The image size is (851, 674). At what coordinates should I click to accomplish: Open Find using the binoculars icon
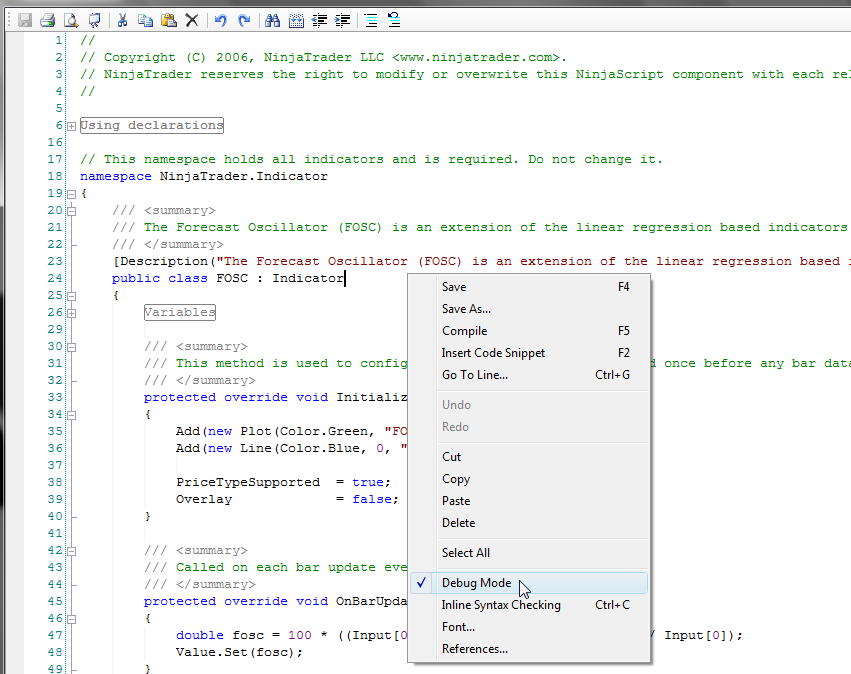tap(271, 19)
